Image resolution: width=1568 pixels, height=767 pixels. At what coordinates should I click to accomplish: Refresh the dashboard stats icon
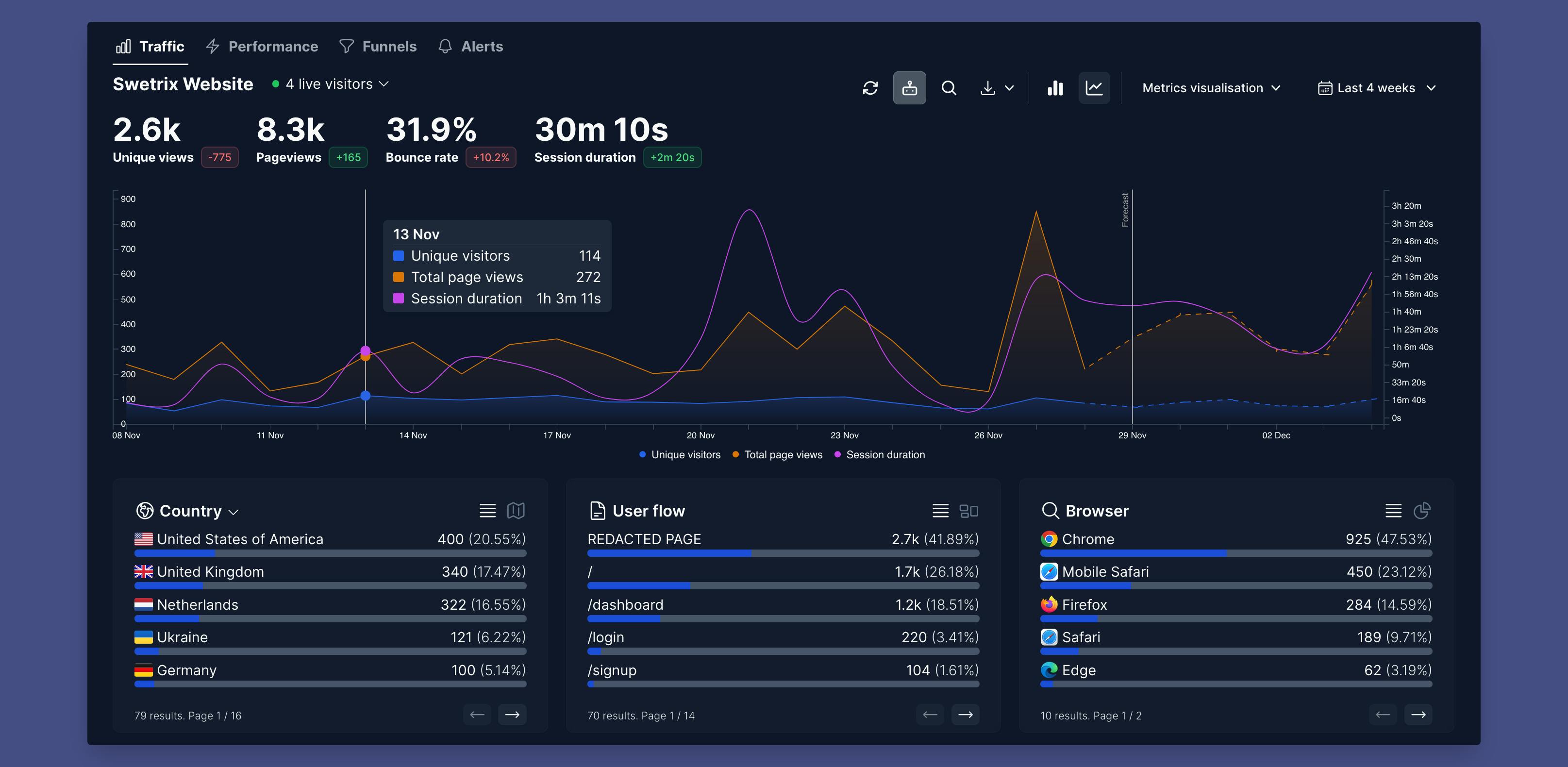tap(870, 88)
